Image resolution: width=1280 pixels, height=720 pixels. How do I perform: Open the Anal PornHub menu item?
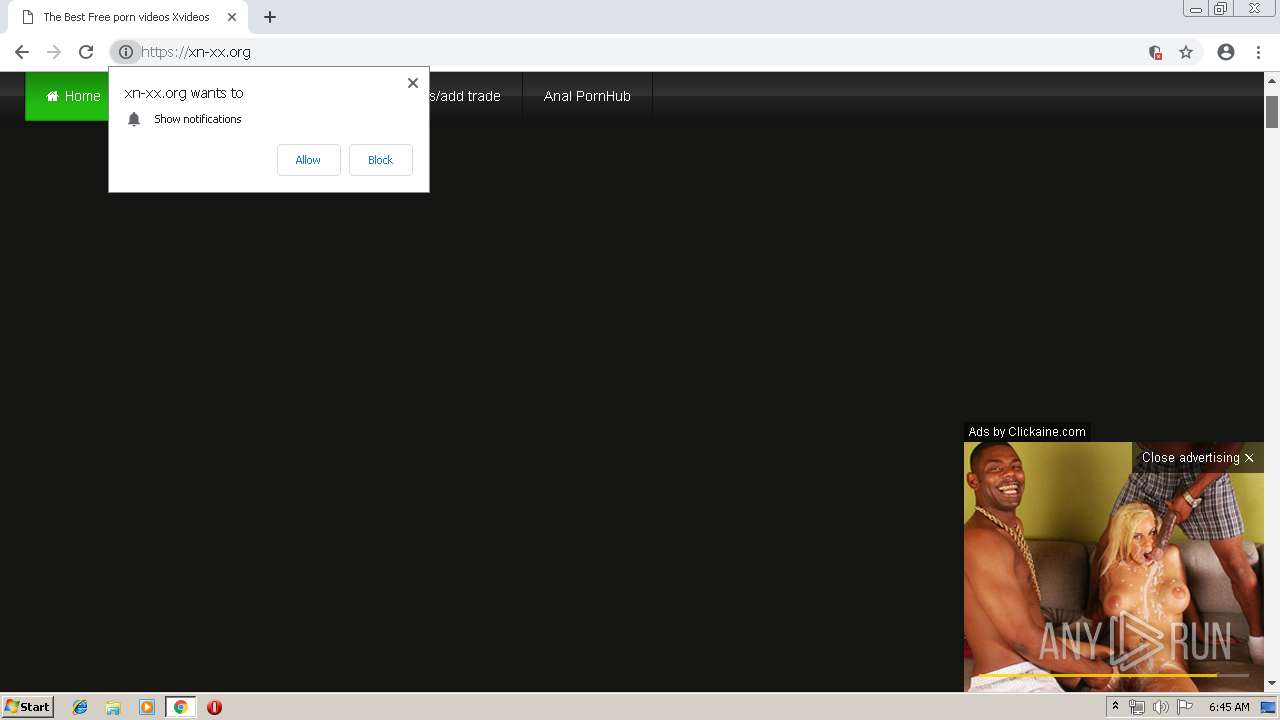click(587, 96)
